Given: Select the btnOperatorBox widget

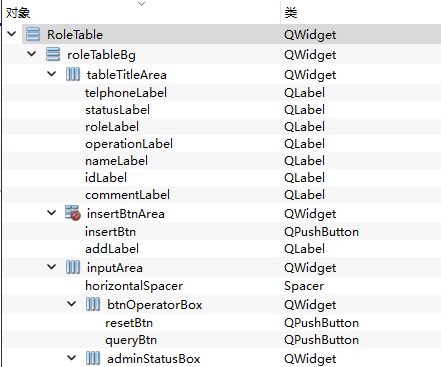Looking at the screenshot, I should (x=155, y=305).
